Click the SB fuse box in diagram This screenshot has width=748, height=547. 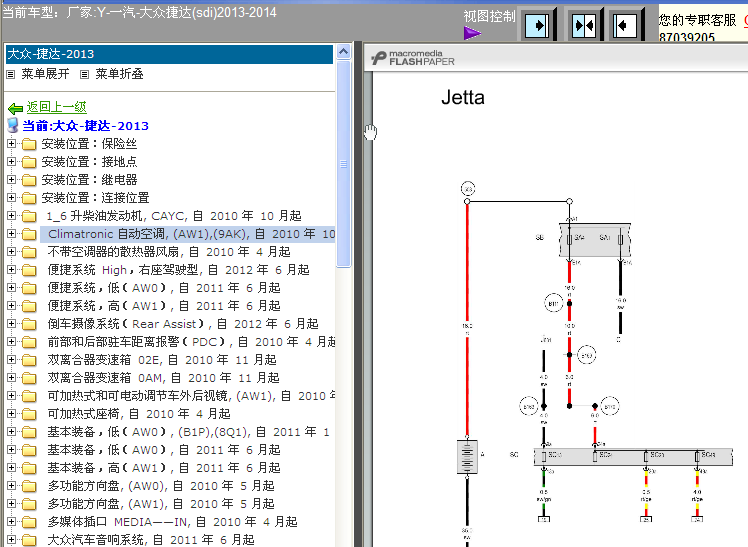tap(594, 240)
